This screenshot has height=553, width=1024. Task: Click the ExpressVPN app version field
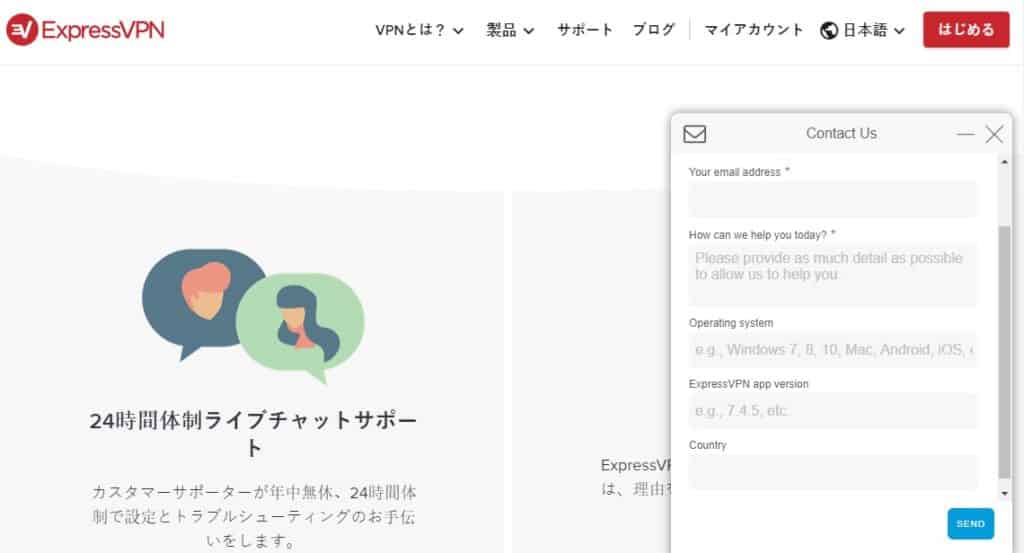pyautogui.click(x=833, y=411)
